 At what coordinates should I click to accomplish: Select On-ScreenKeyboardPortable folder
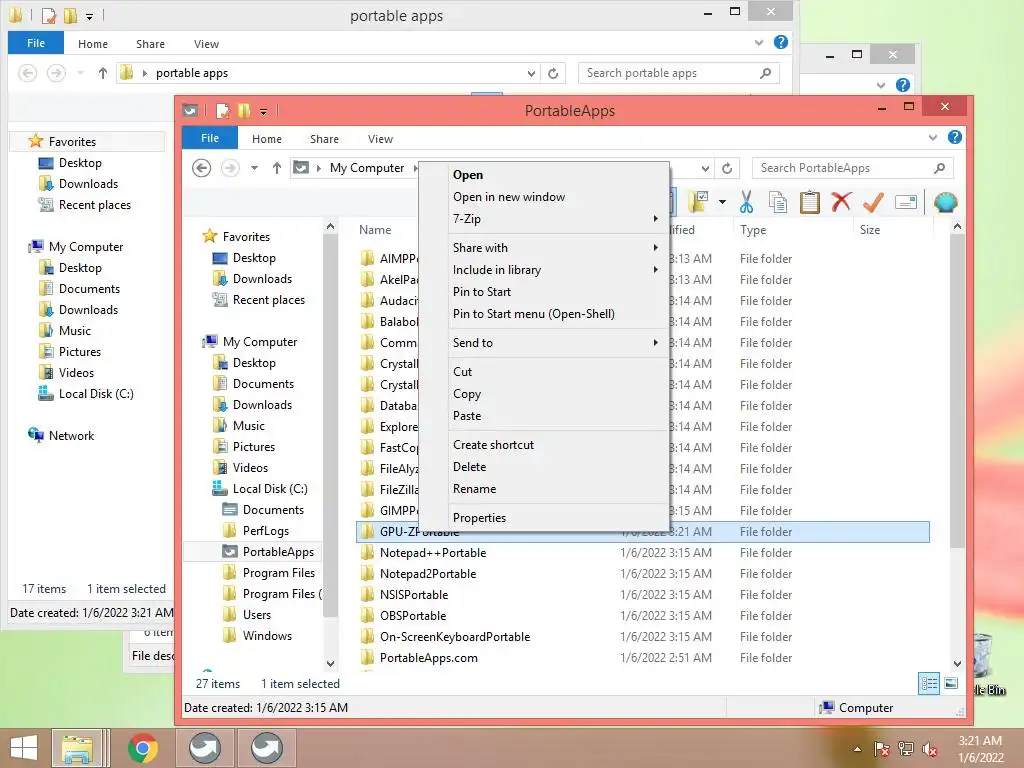(455, 637)
